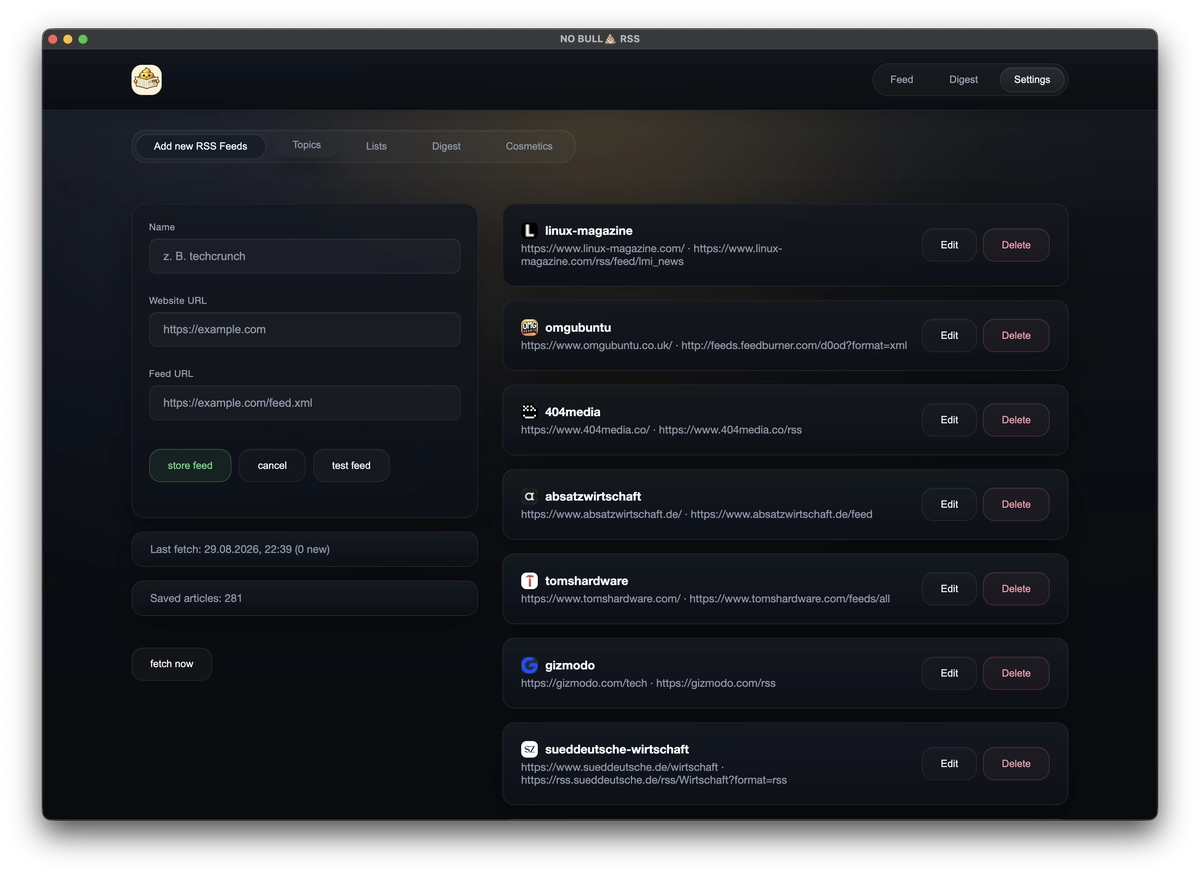Switch to the Digest view in header
The height and width of the screenshot is (876, 1200).
click(964, 80)
